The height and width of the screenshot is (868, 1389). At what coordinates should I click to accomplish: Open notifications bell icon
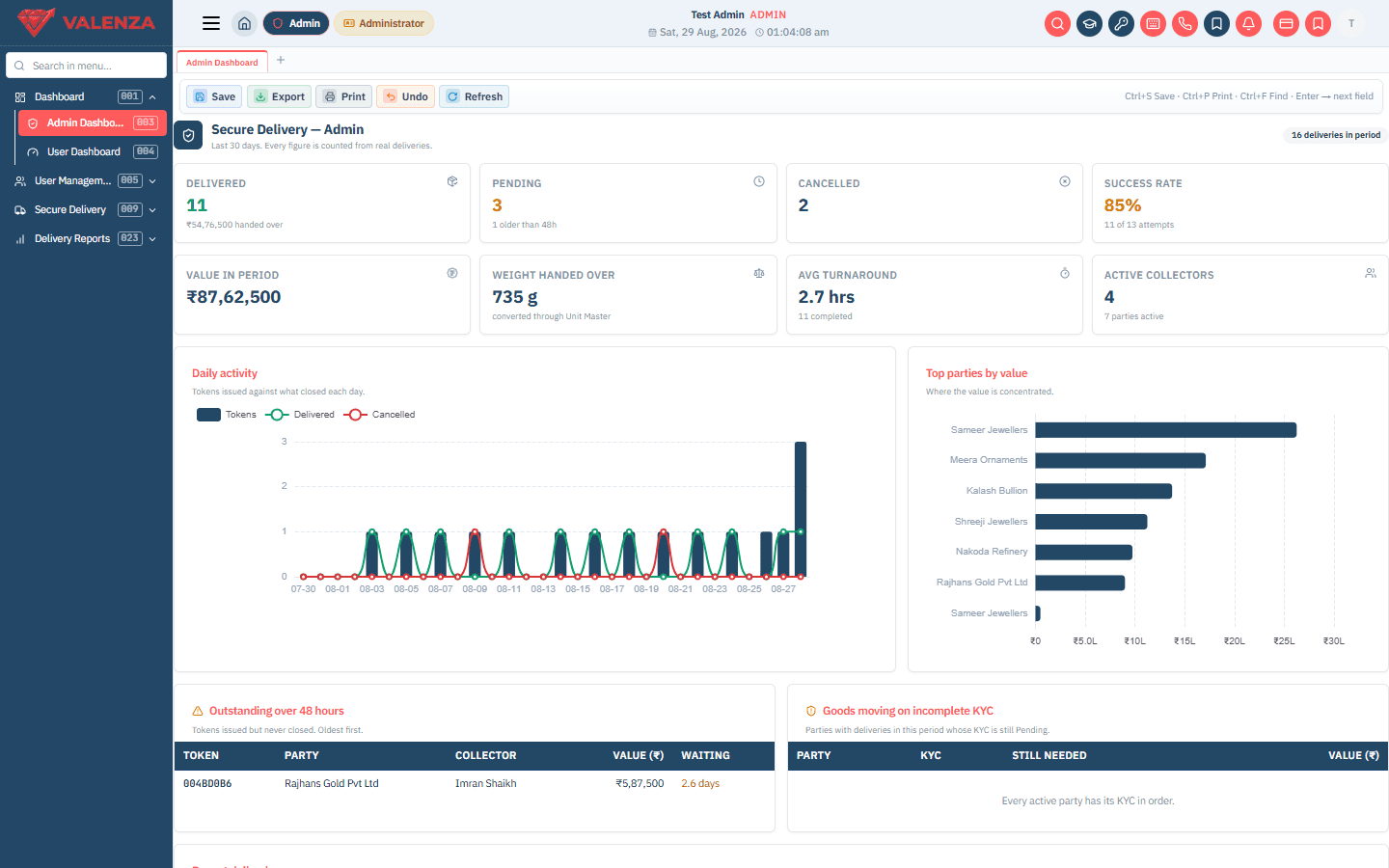1248,23
